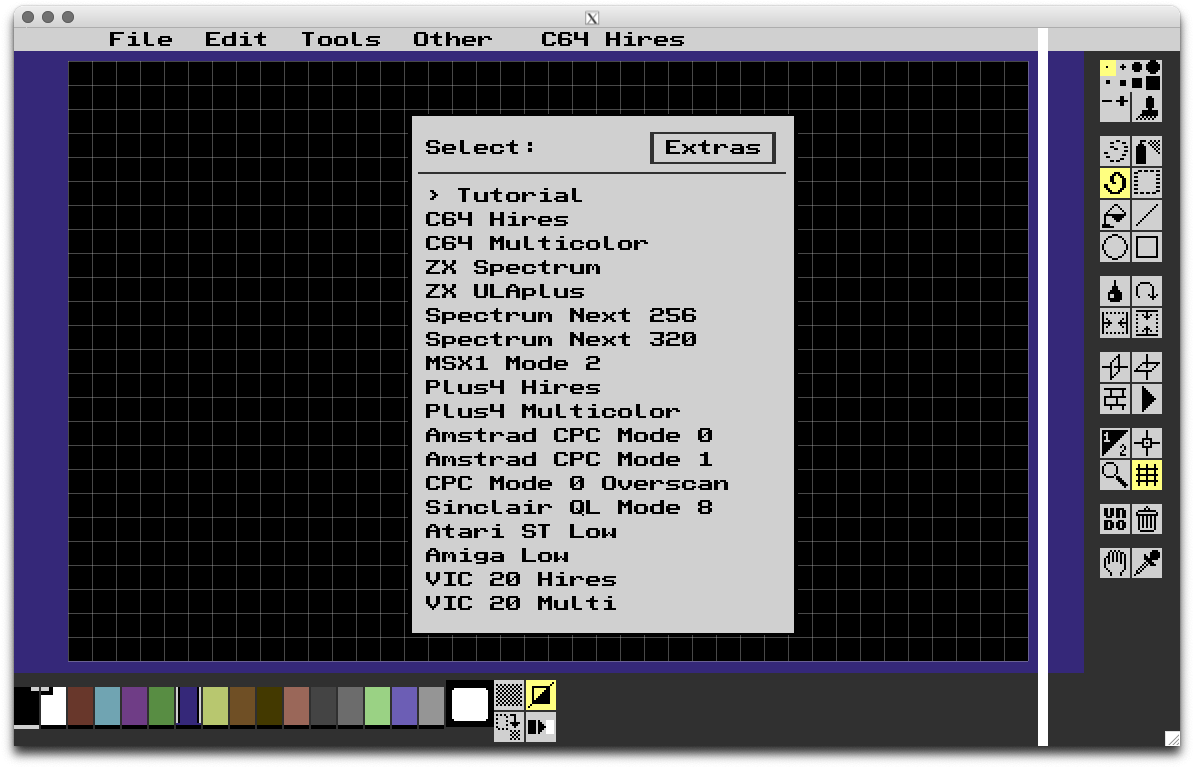The width and height of the screenshot is (1194, 768).
Task: Choose MSX1 Mode 2
Action: pos(513,363)
